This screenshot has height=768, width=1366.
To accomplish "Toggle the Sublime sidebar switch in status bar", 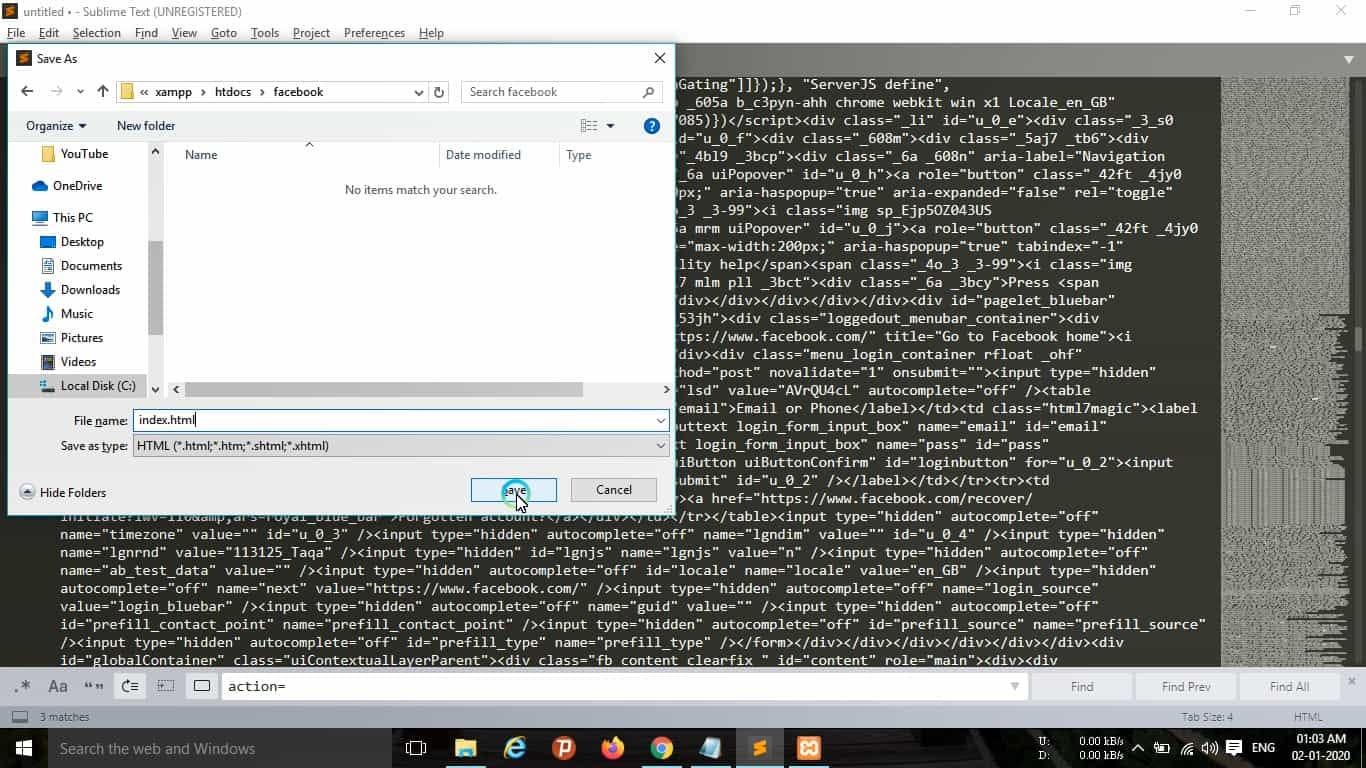I will [20, 717].
